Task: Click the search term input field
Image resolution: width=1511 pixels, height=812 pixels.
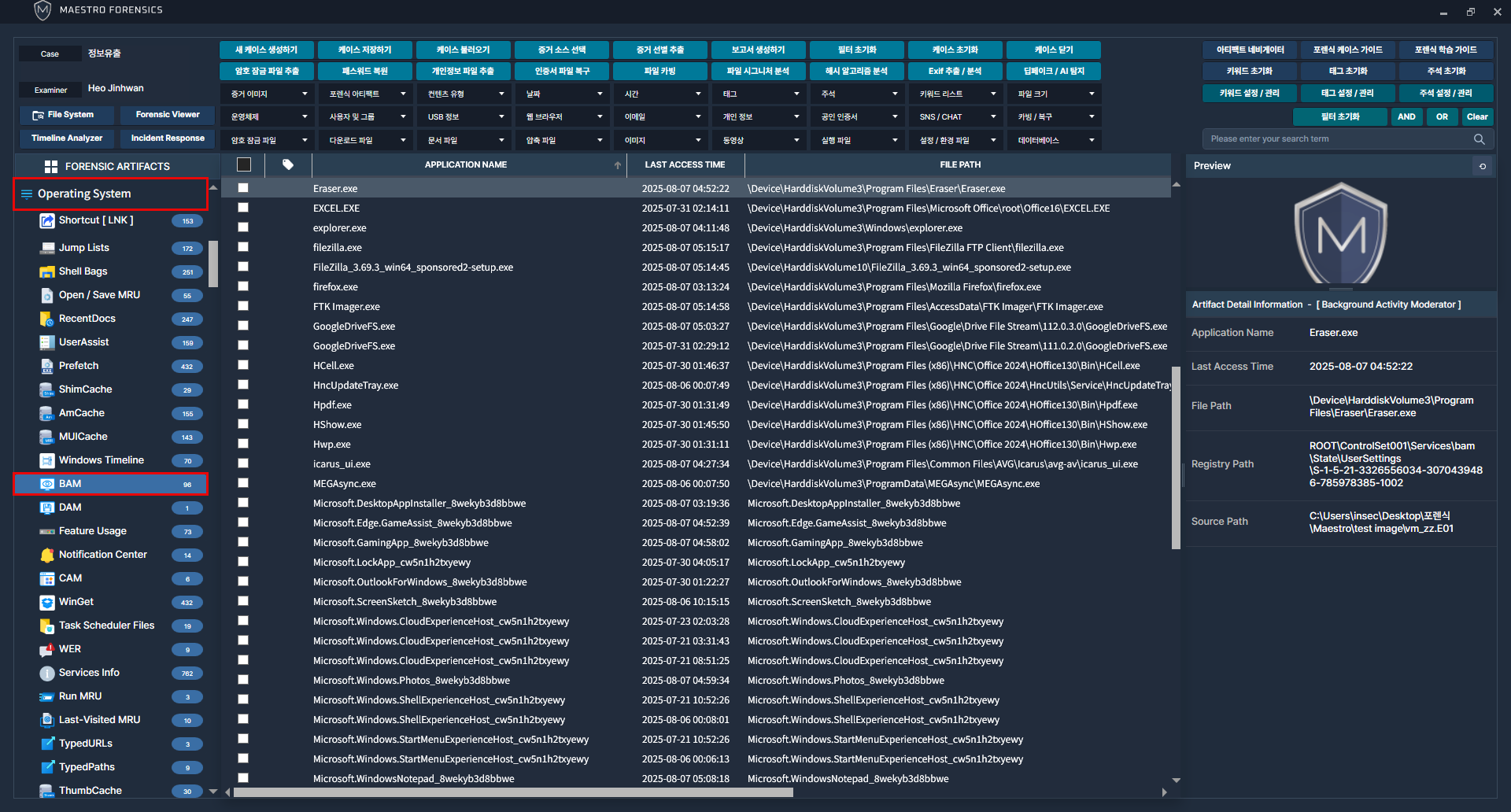Action: coord(1338,139)
